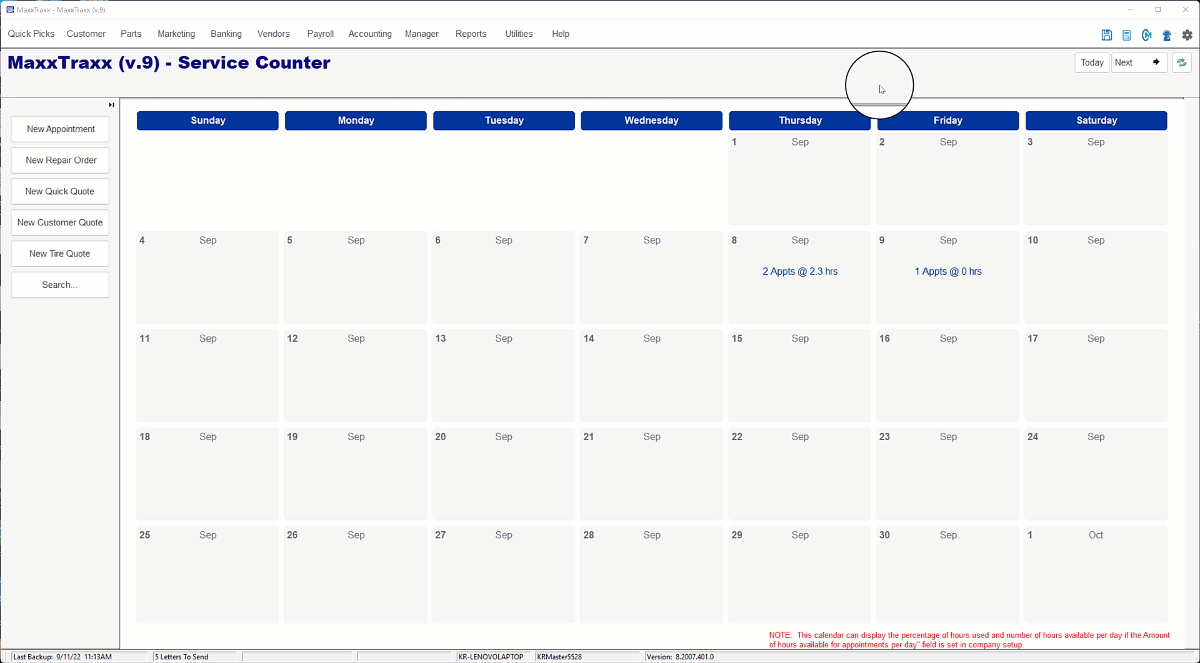Expand the Reports menu
The width and height of the screenshot is (1200, 663).
pyautogui.click(x=471, y=34)
